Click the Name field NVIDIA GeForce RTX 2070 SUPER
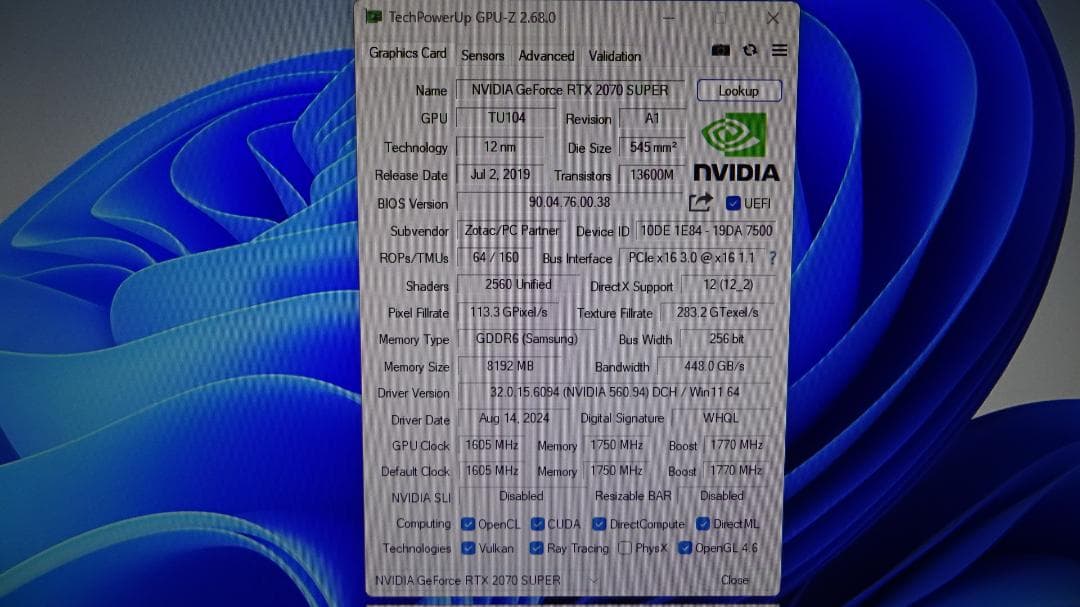Image resolution: width=1080 pixels, height=607 pixels. click(570, 90)
